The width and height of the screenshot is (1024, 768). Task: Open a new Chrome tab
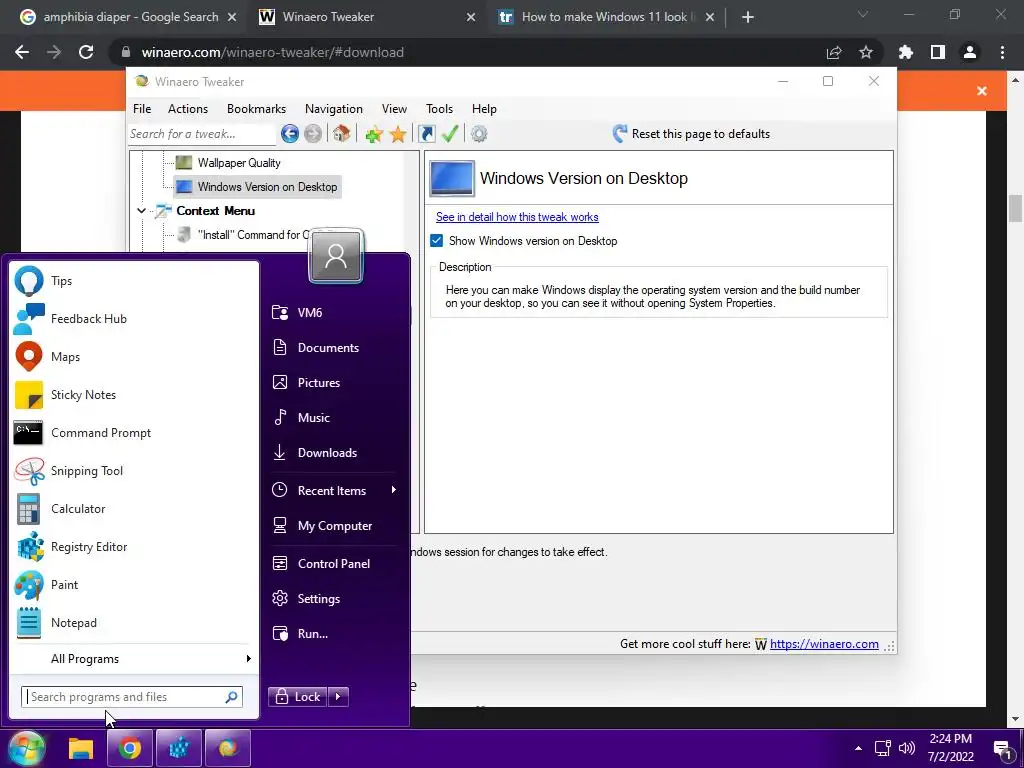click(x=748, y=17)
